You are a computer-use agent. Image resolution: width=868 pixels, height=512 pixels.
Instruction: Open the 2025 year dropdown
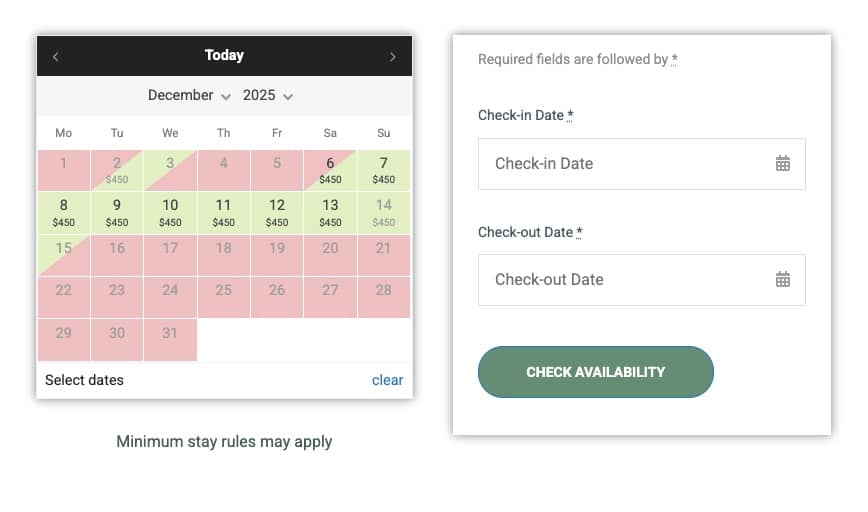(268, 96)
